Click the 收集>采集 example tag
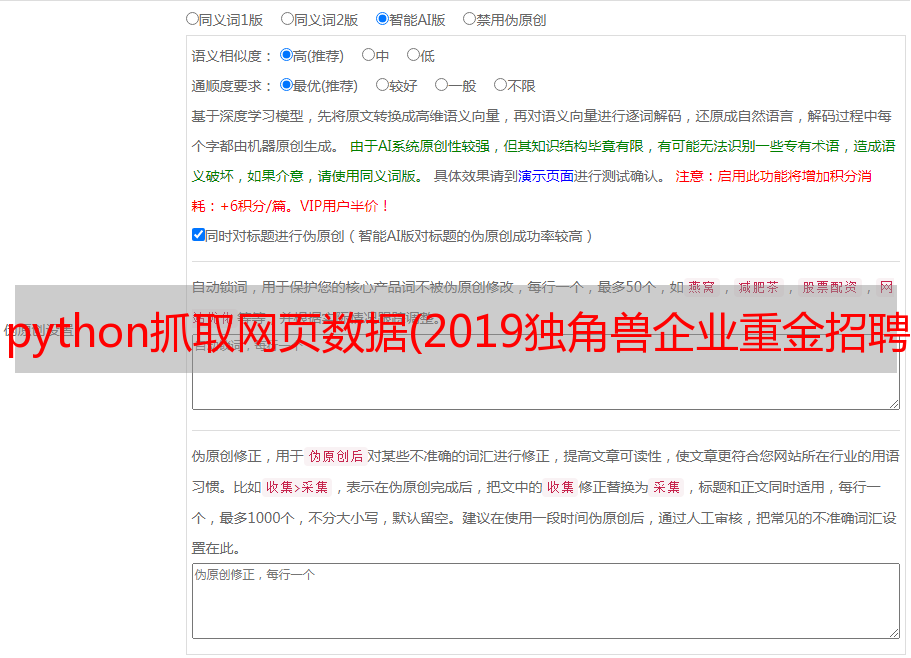 tap(297, 487)
